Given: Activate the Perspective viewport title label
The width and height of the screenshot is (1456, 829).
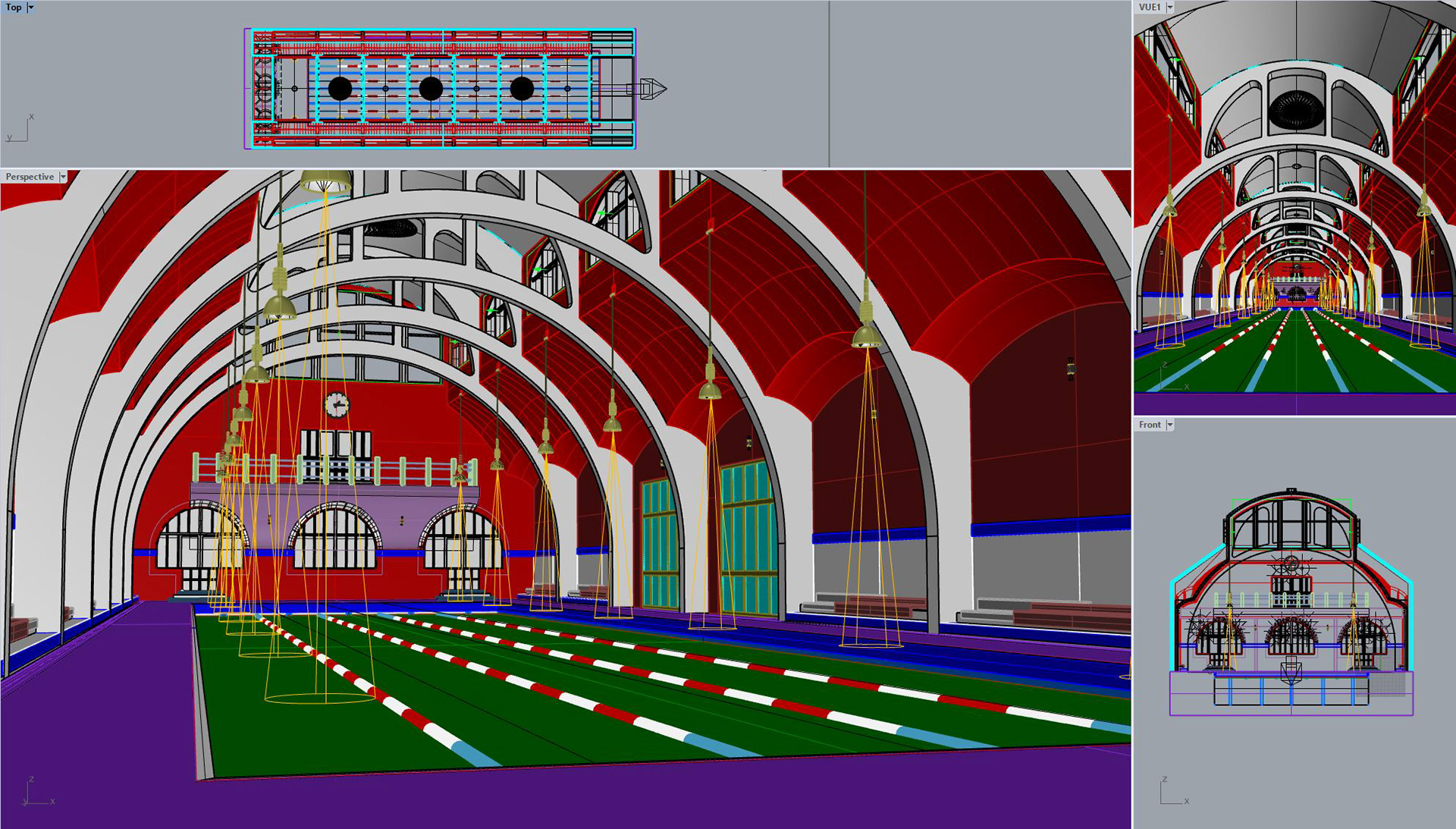Looking at the screenshot, I should point(30,177).
